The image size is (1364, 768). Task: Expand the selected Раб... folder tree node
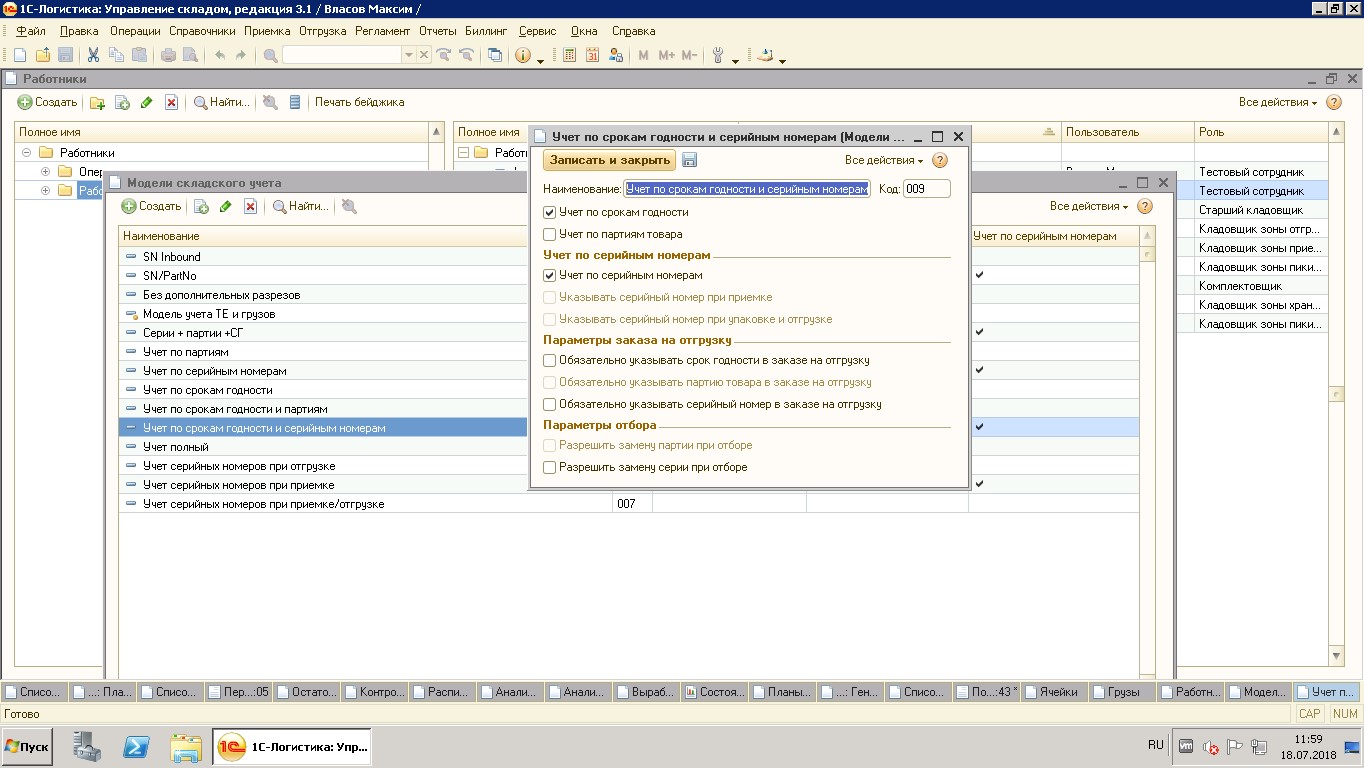click(45, 191)
